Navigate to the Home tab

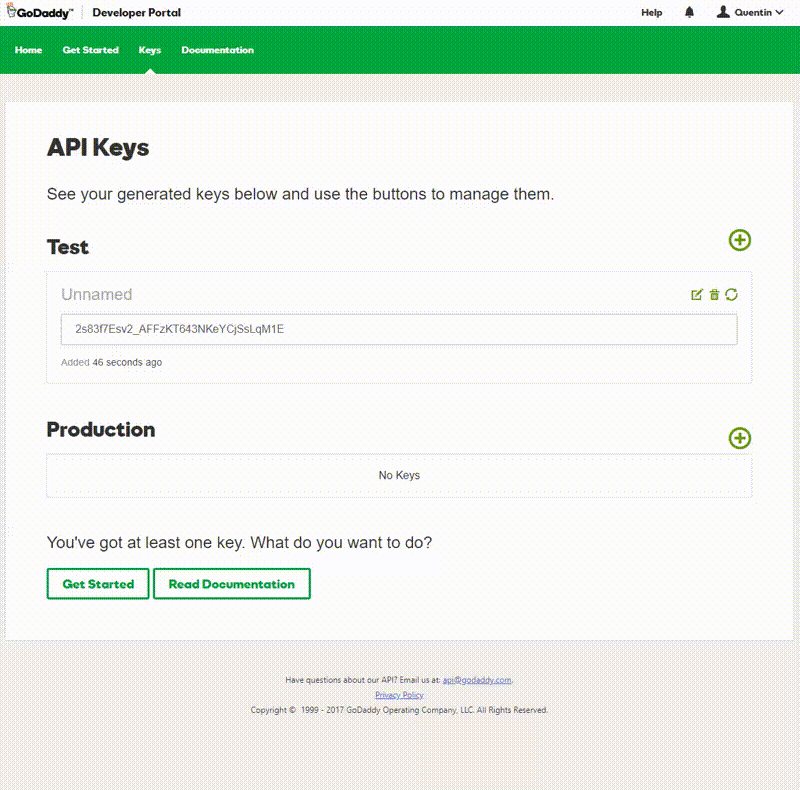(x=28, y=50)
